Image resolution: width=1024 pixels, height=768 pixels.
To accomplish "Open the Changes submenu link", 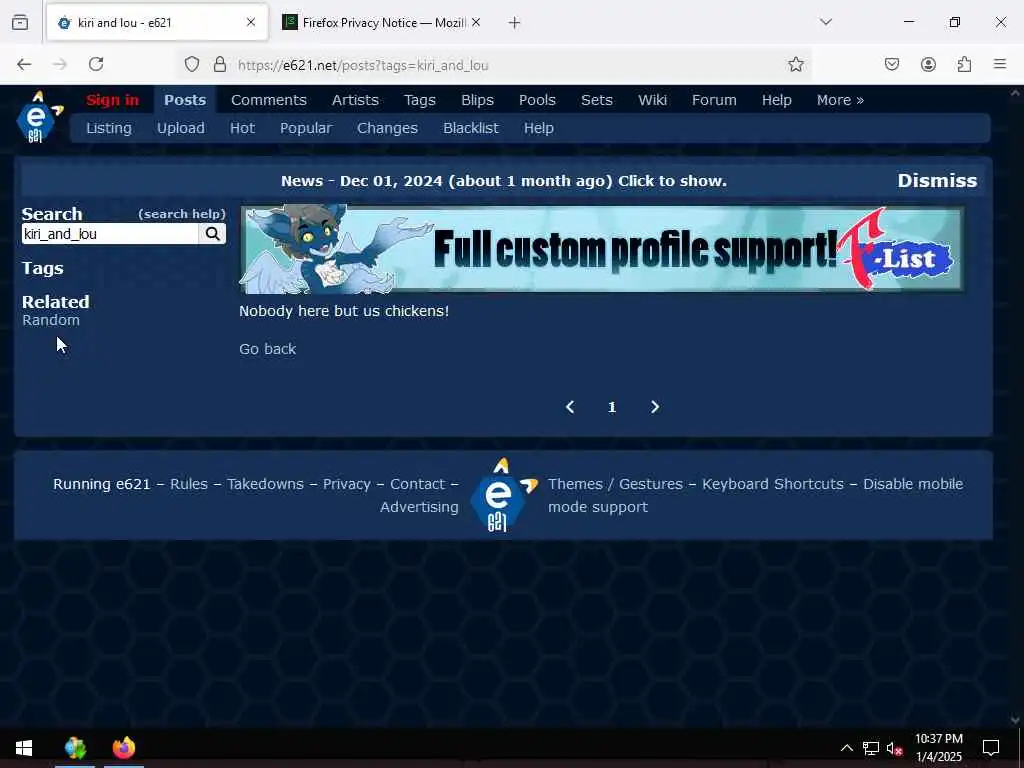I will click(387, 128).
